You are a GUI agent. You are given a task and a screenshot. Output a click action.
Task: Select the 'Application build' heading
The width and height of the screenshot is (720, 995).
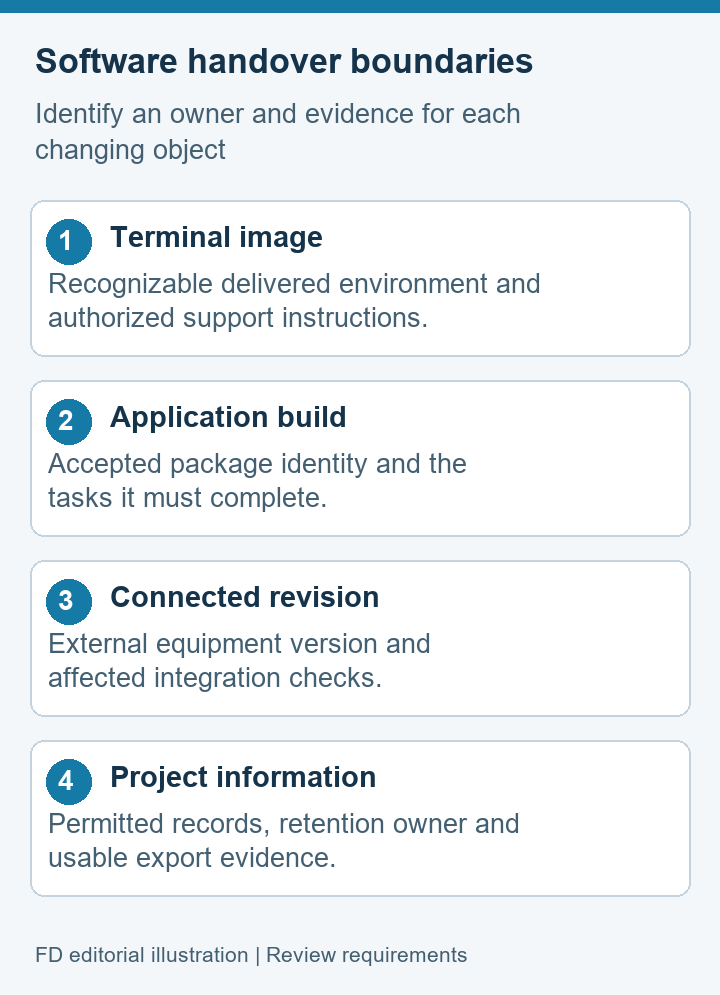(228, 418)
